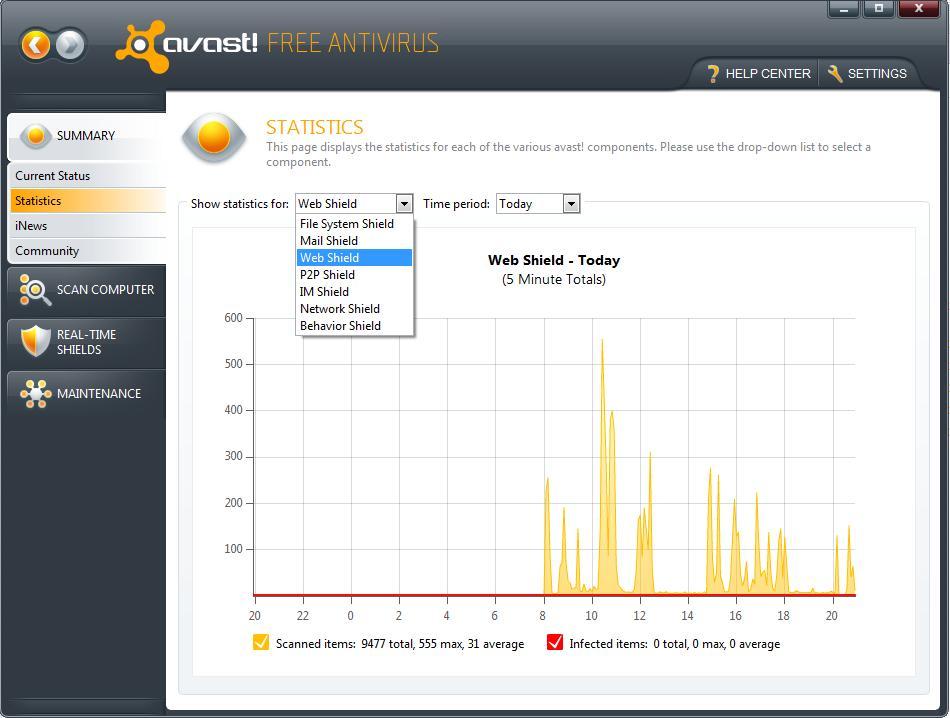Viewport: 950px width, 718px height.
Task: Open the Help Center
Action: (x=759, y=74)
